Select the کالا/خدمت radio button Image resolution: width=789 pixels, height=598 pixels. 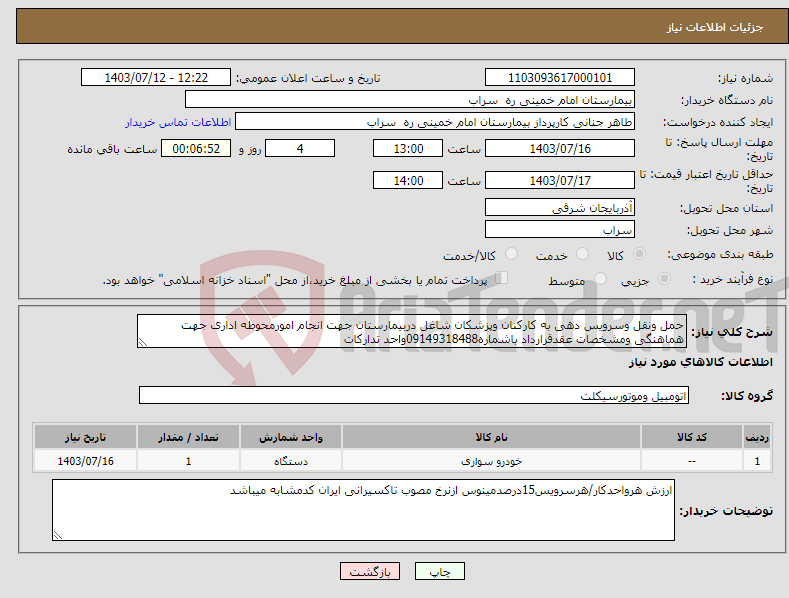click(511, 254)
